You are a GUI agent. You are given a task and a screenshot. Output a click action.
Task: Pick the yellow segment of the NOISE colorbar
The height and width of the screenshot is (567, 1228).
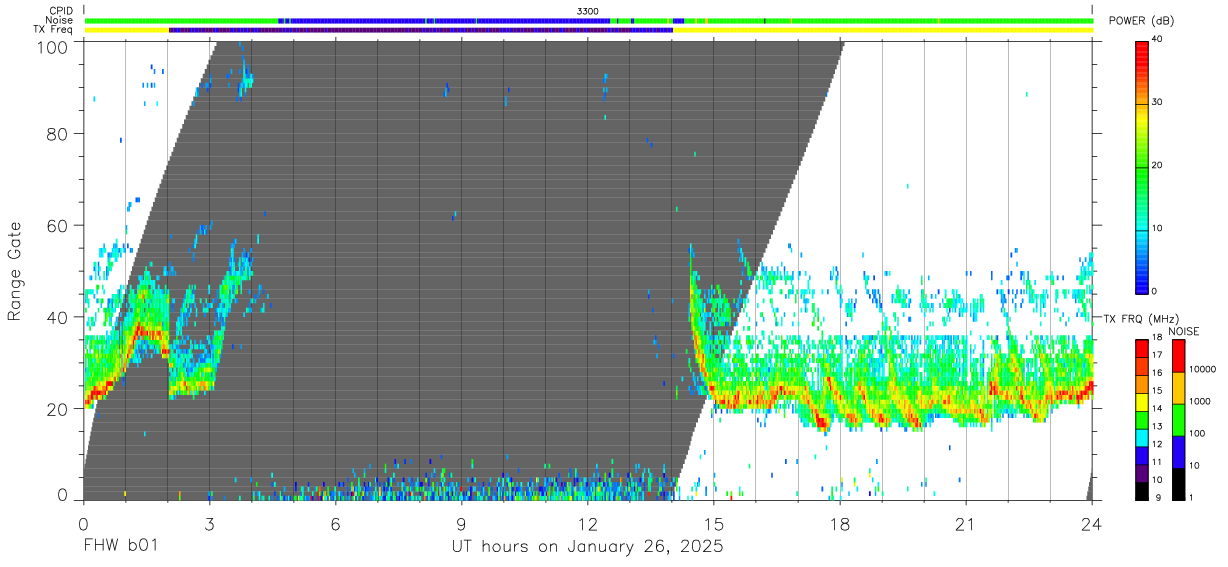click(1179, 388)
